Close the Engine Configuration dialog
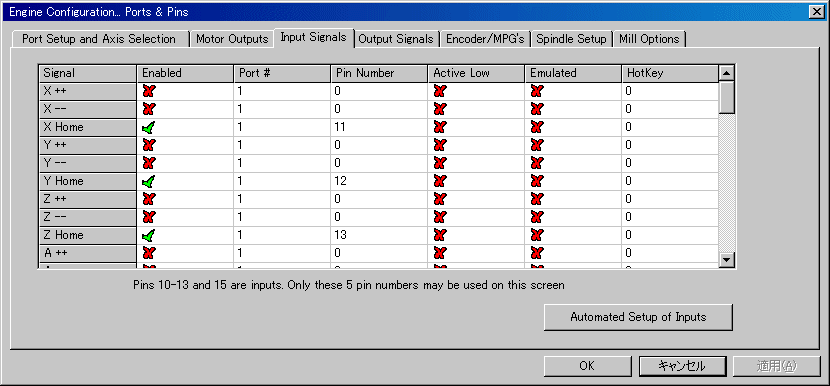 [816, 11]
